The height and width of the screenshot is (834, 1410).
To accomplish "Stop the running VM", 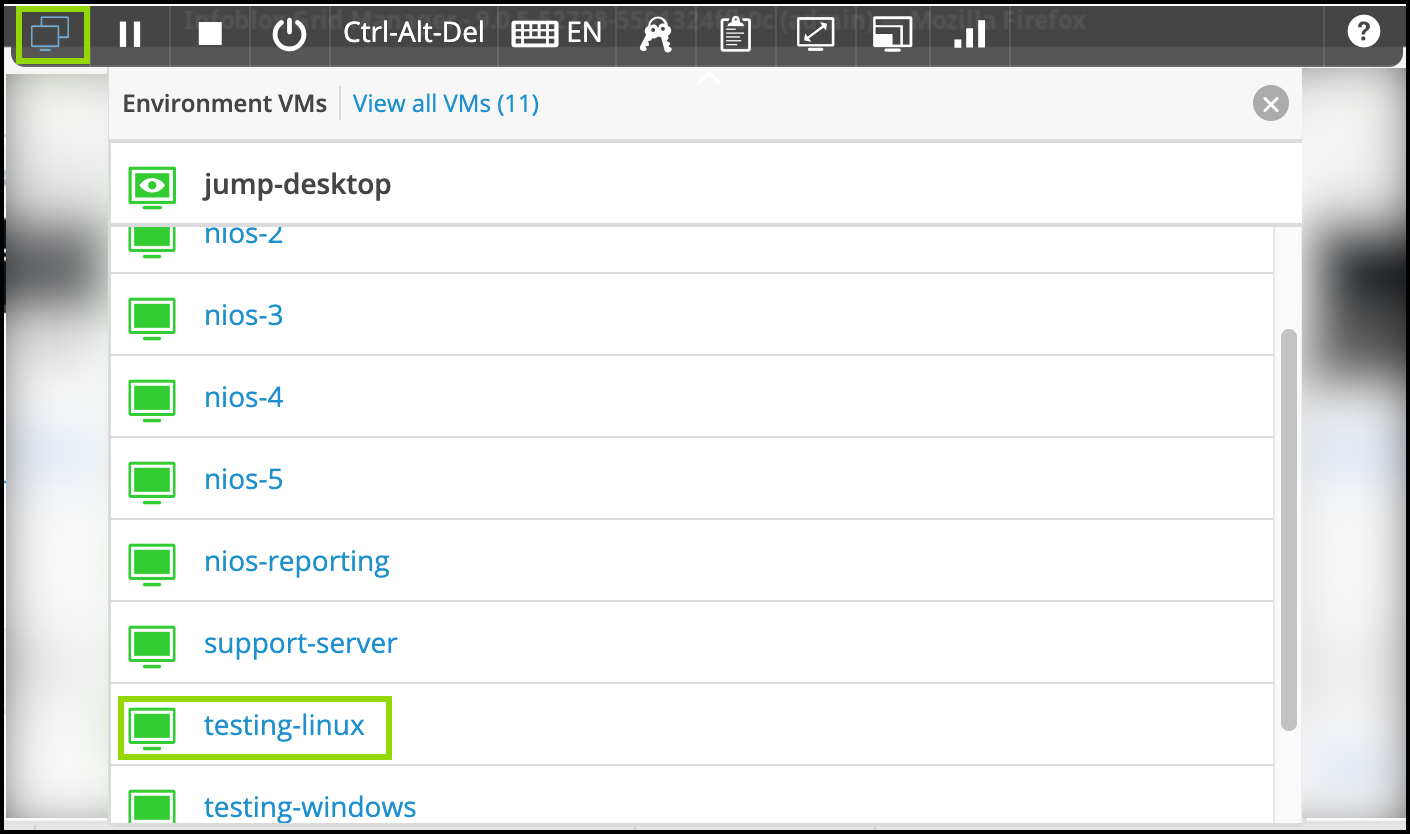I will 210,34.
